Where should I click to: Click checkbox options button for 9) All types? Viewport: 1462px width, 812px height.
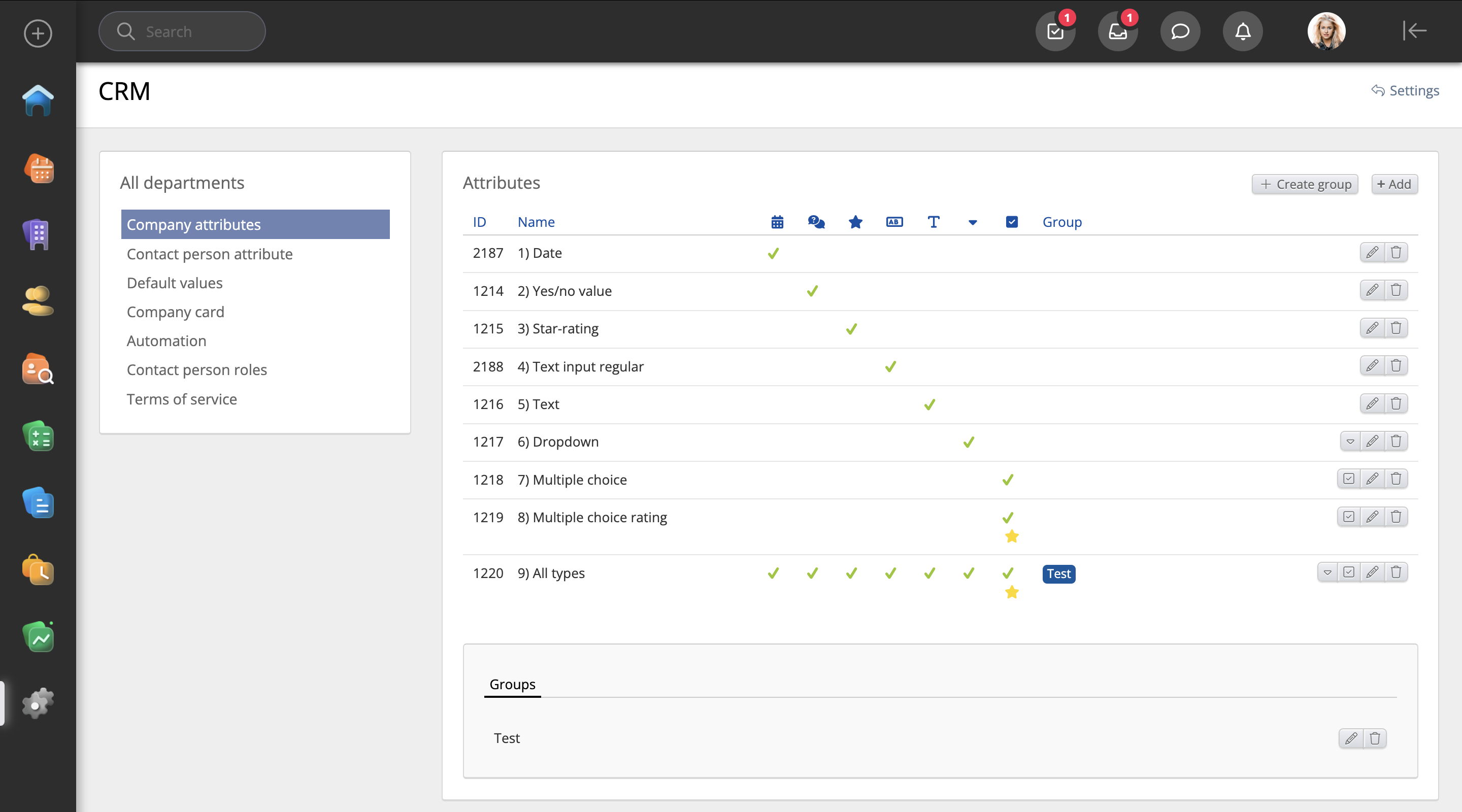[1348, 572]
